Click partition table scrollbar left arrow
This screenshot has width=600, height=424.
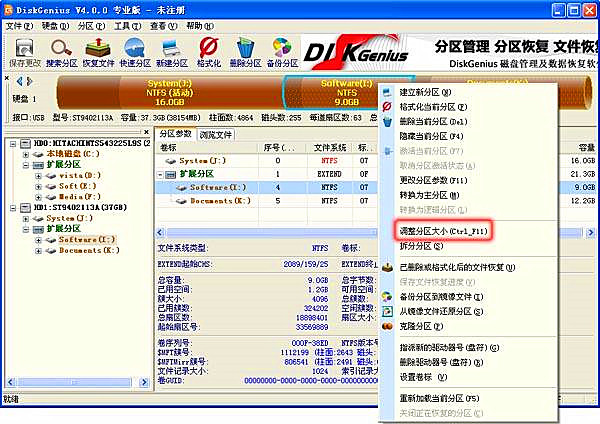160,232
